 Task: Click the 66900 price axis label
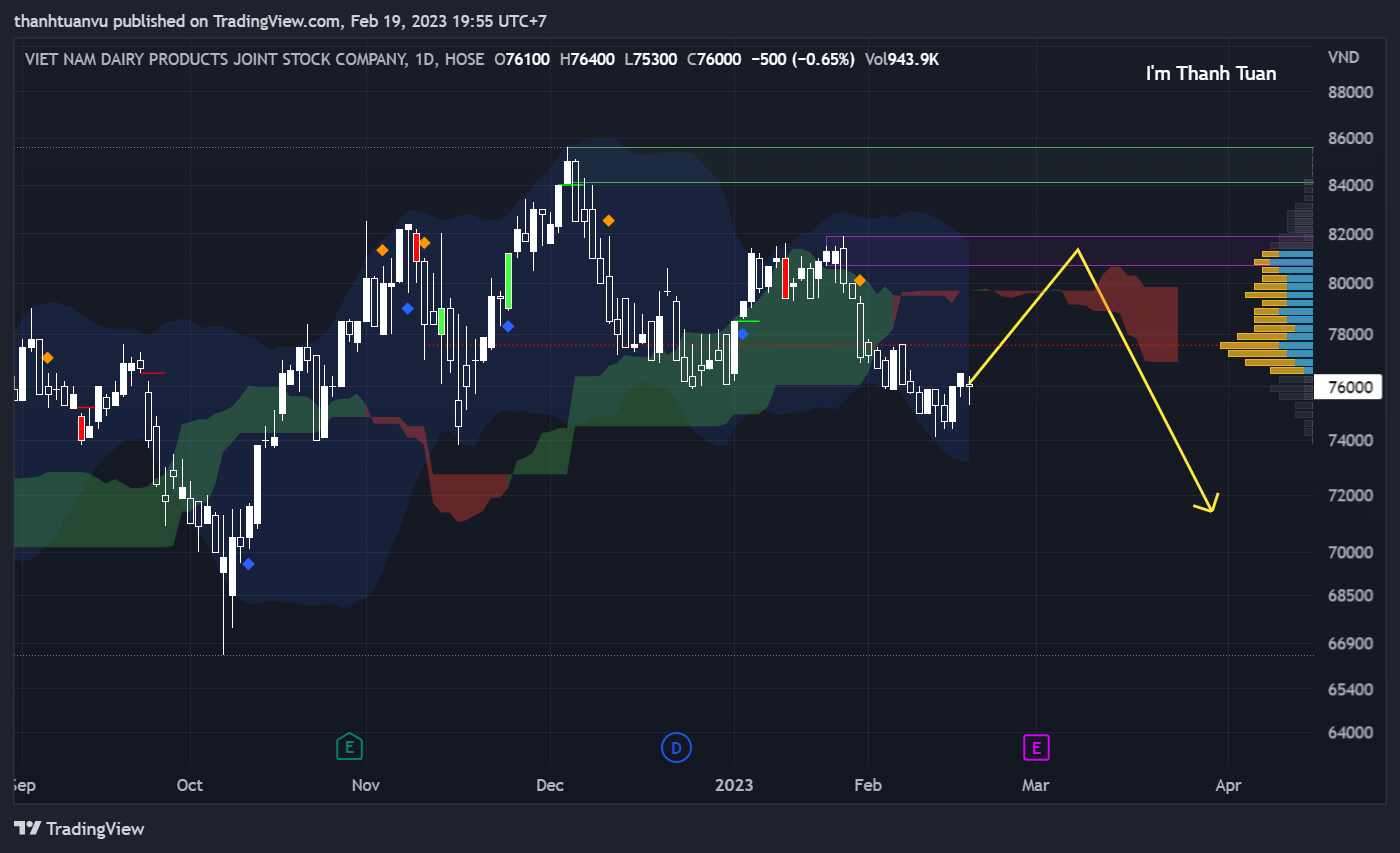tap(1349, 643)
